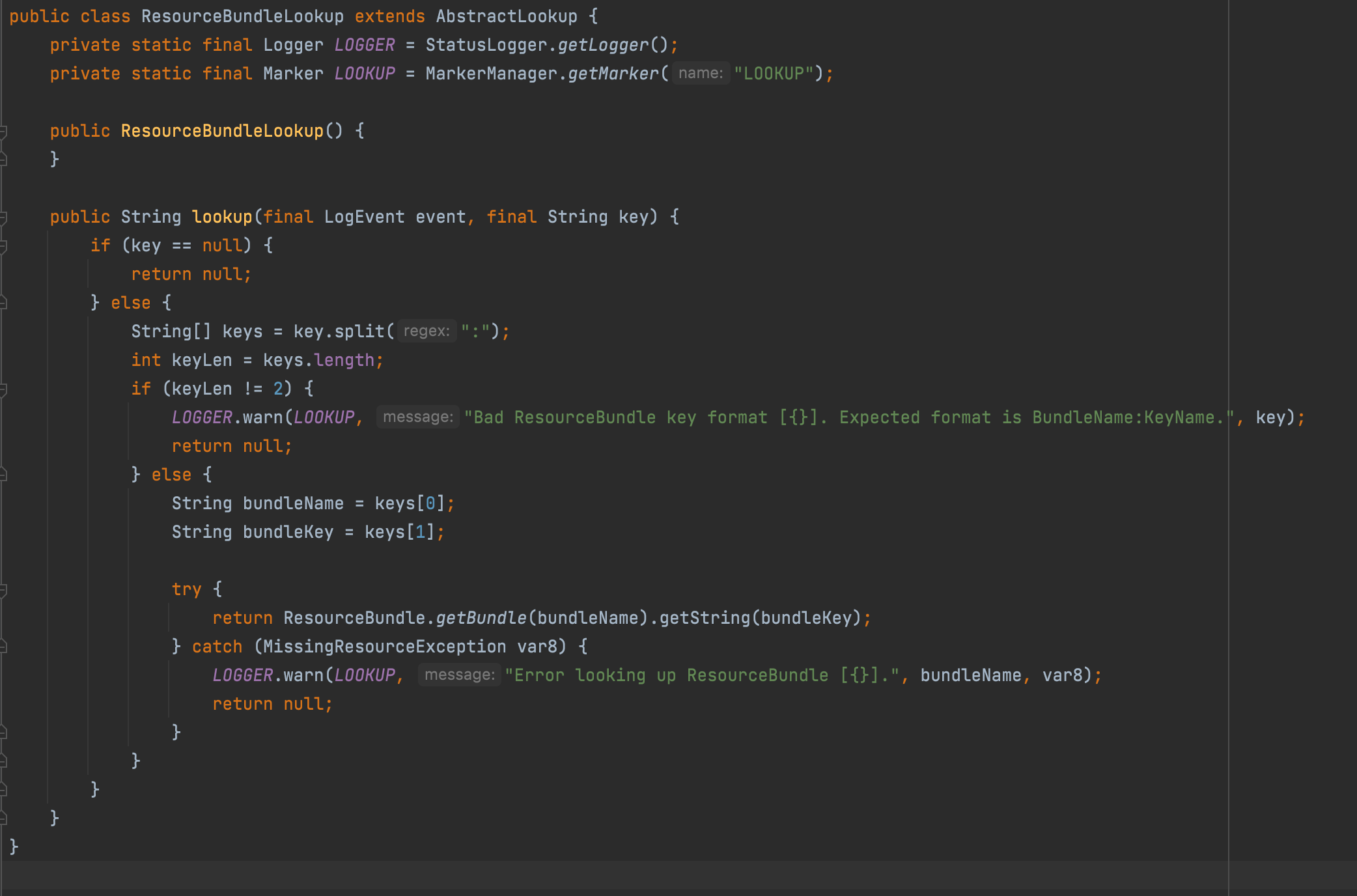This screenshot has width=1357, height=896.
Task: Collapse the lookup method fold marker
Action: (3, 217)
